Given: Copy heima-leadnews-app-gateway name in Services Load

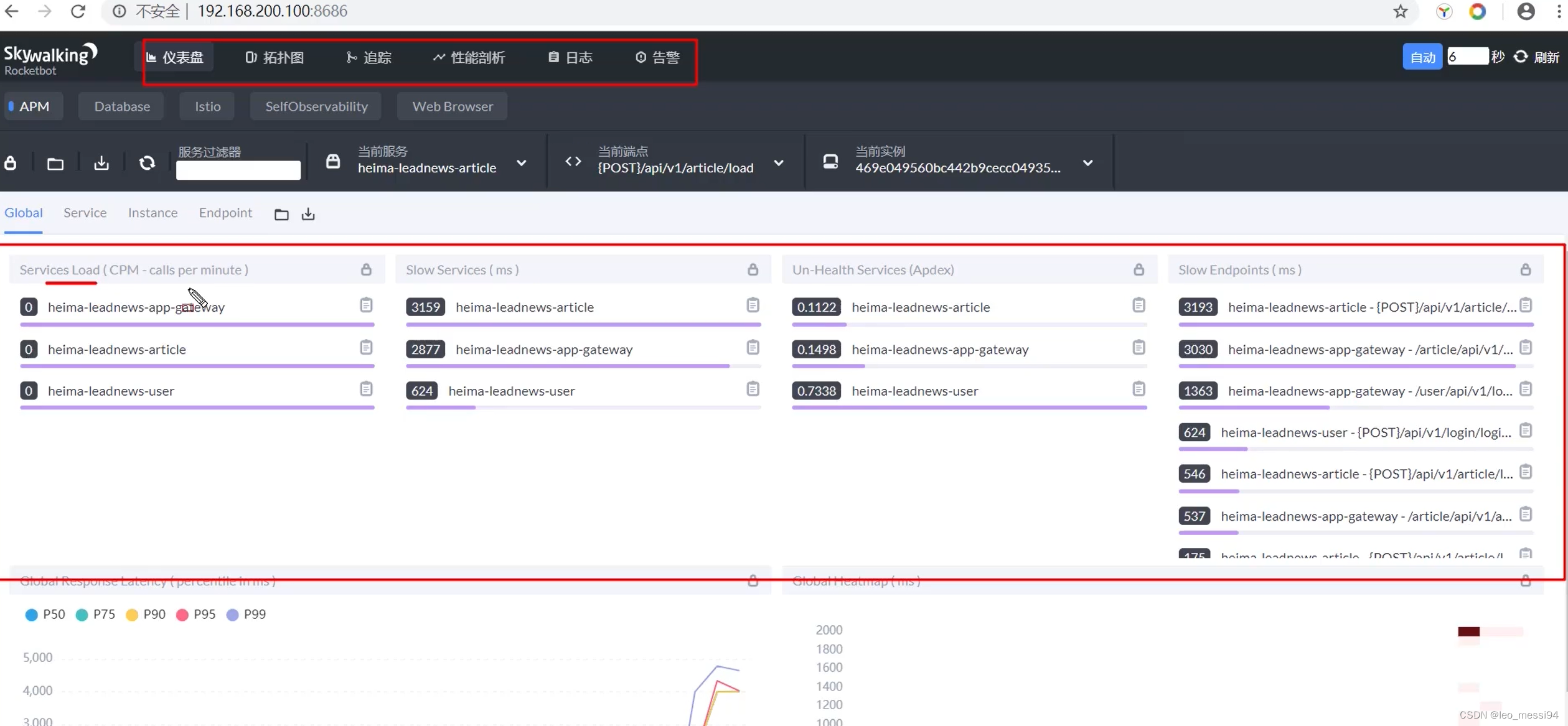Looking at the screenshot, I should (366, 305).
